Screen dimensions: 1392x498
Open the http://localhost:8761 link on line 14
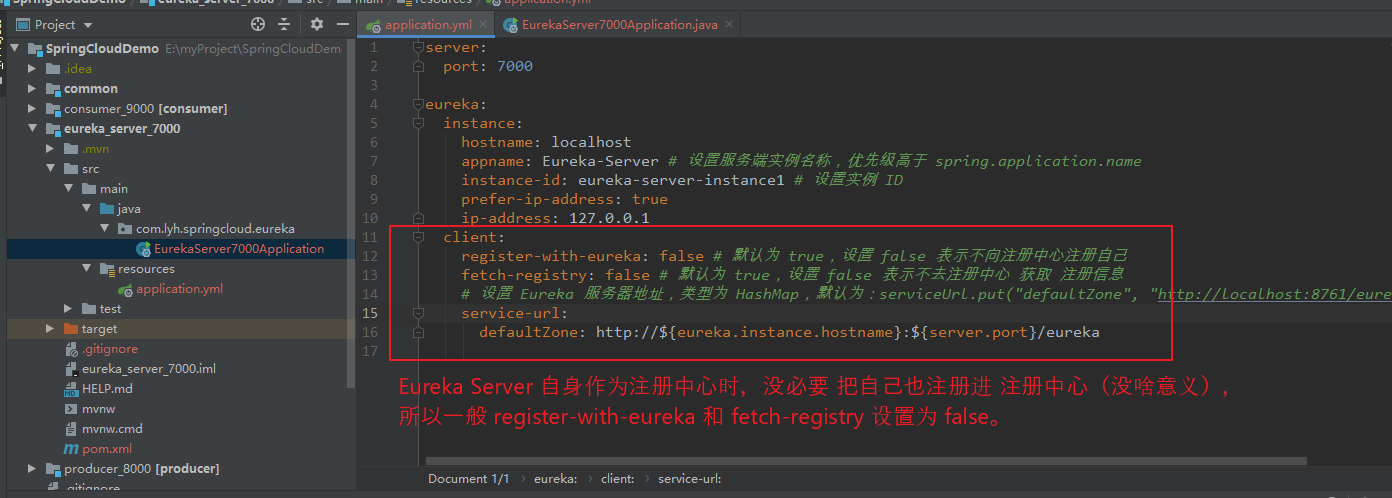[x=1275, y=294]
